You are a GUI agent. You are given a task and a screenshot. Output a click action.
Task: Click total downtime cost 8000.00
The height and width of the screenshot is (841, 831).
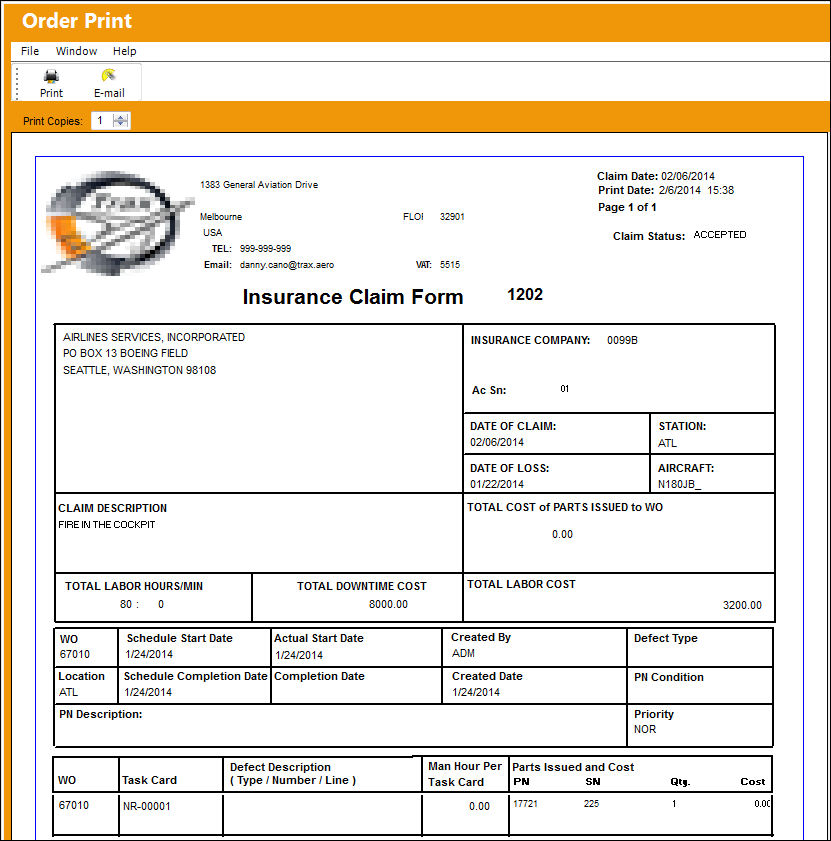click(388, 604)
